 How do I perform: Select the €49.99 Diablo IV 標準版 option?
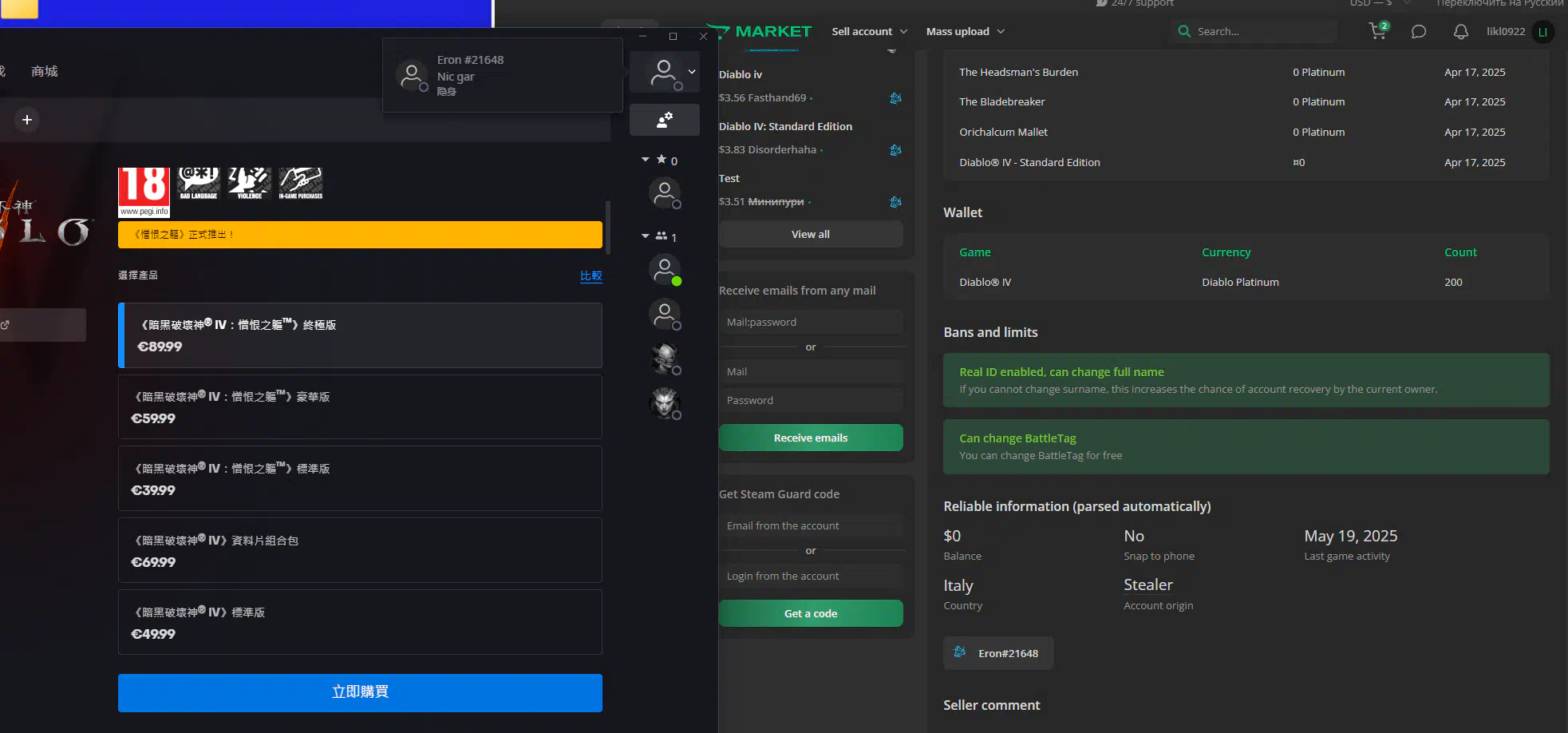[360, 623]
